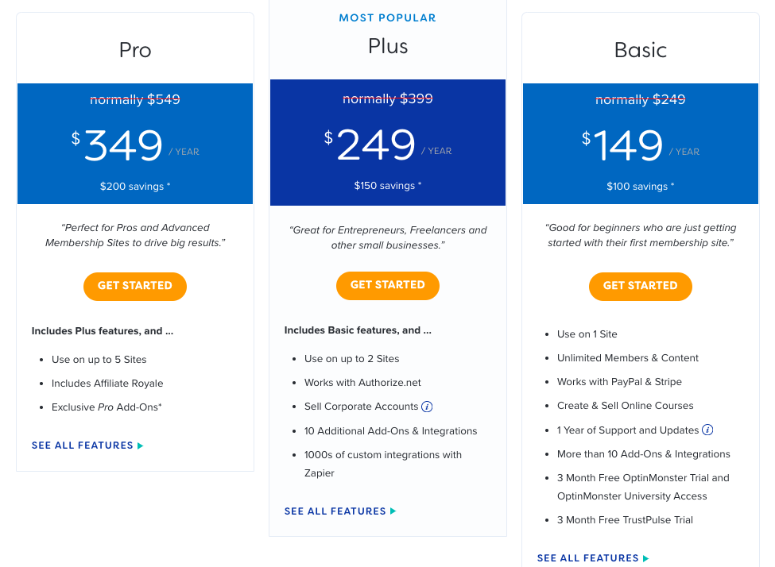Select the Plus plan heading
775x567 pixels.
pos(388,46)
